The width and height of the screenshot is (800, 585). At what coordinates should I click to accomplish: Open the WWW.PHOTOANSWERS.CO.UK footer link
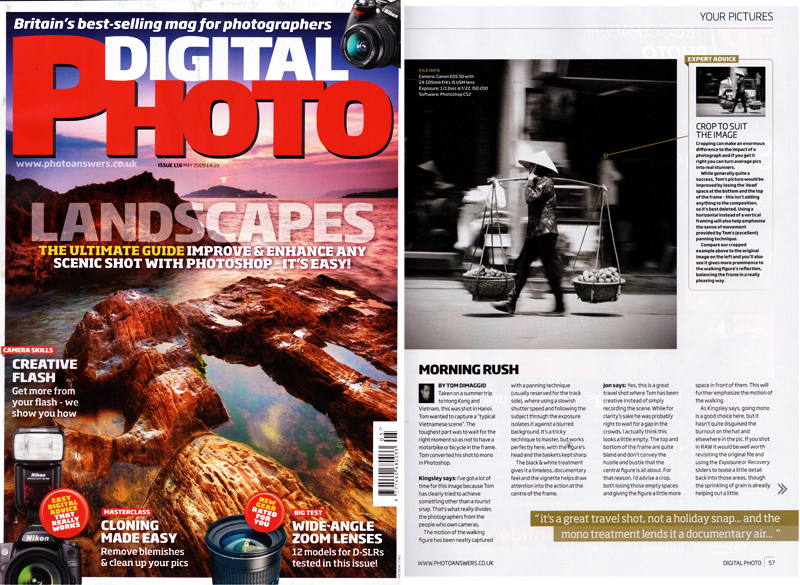(455, 563)
